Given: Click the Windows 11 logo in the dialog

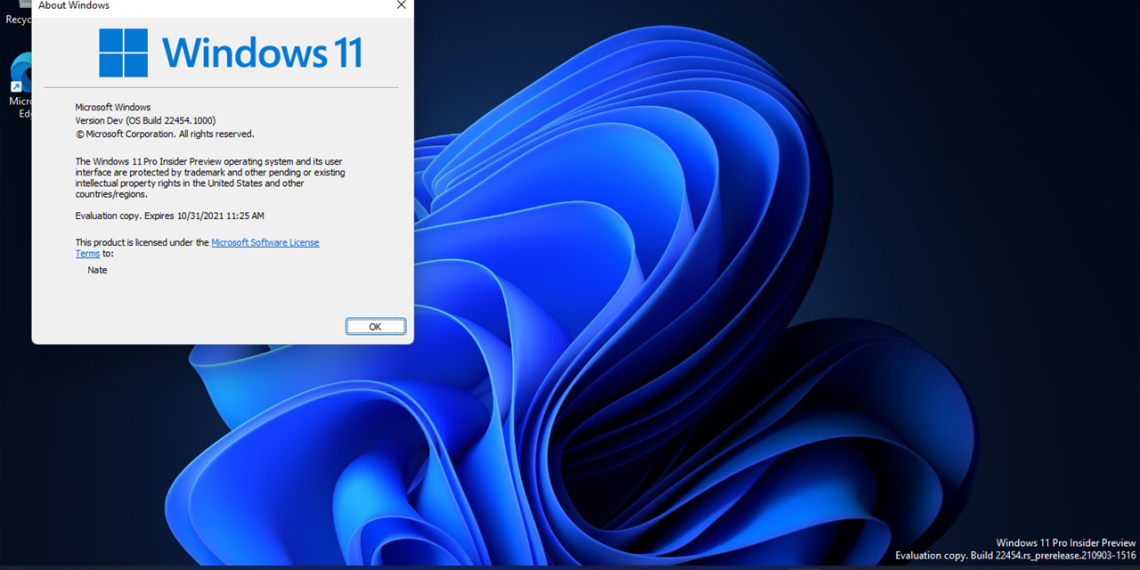Looking at the screenshot, I should coord(230,52).
